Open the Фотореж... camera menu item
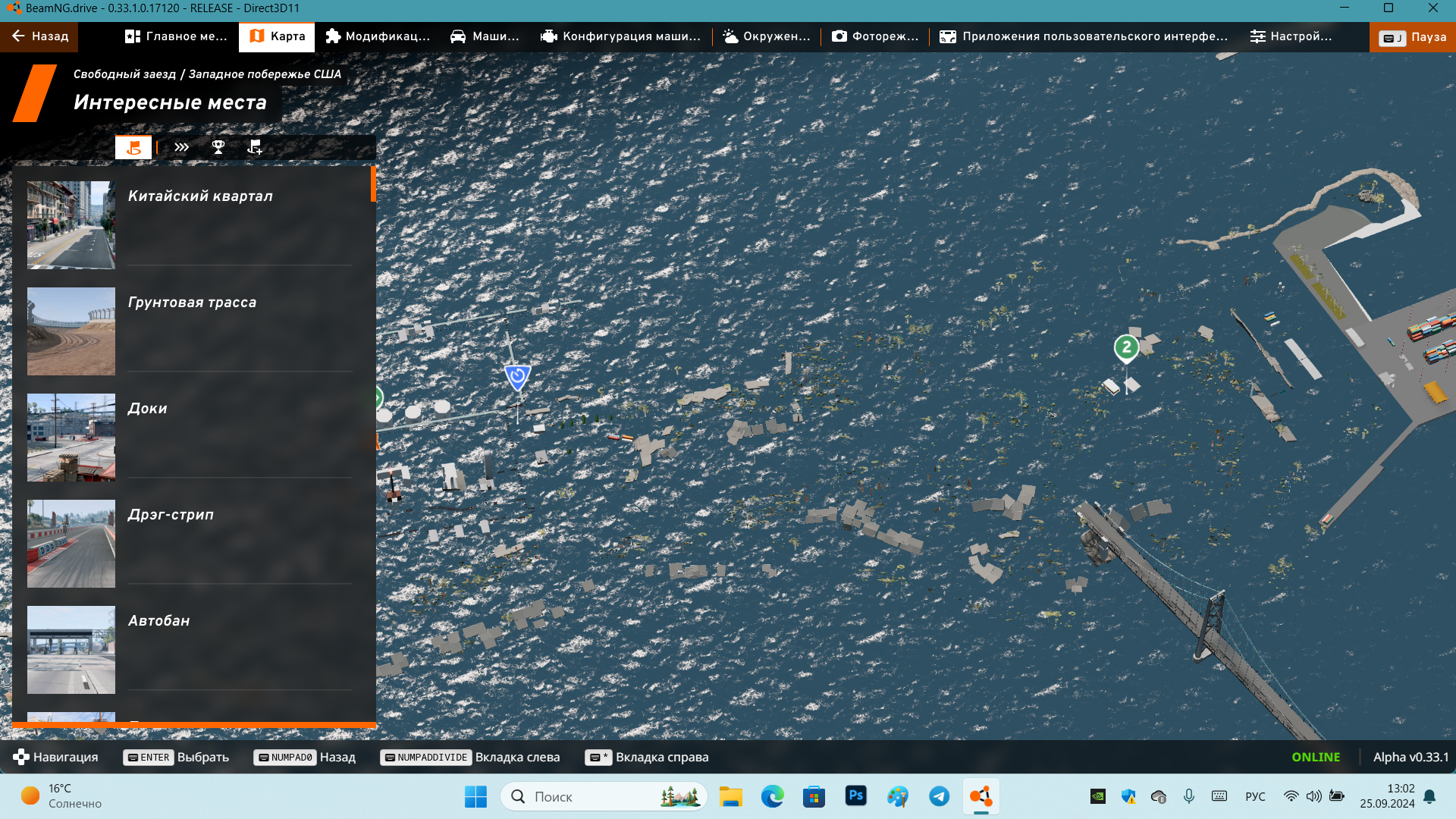This screenshot has height=819, width=1456. click(875, 36)
